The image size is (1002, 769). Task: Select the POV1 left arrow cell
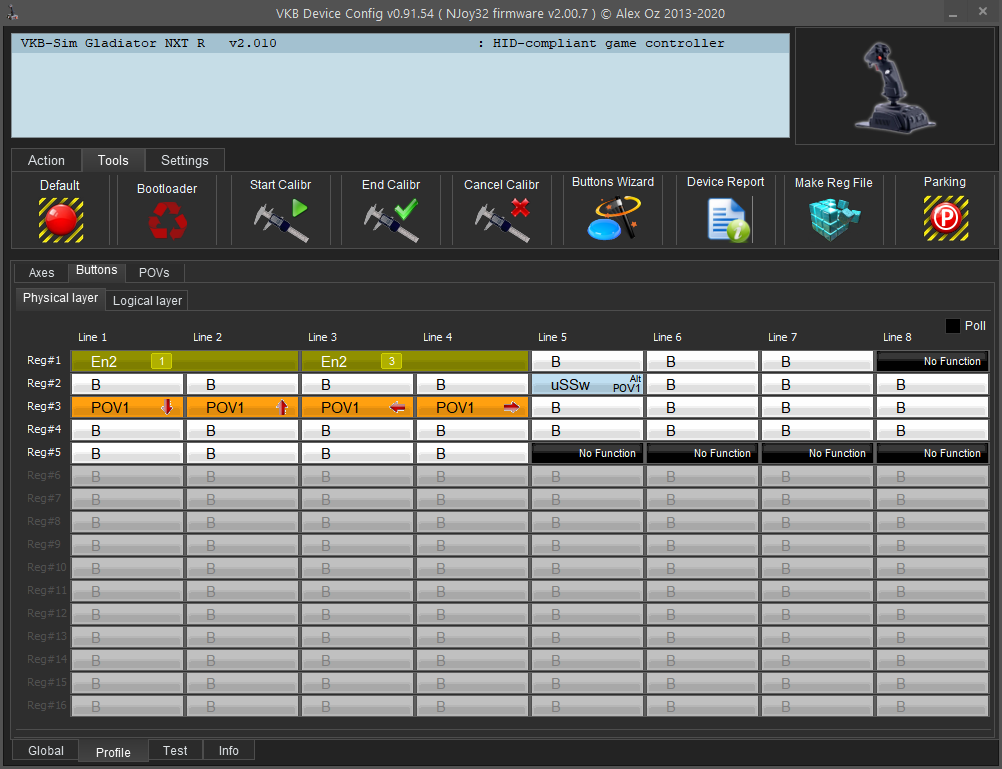point(358,407)
